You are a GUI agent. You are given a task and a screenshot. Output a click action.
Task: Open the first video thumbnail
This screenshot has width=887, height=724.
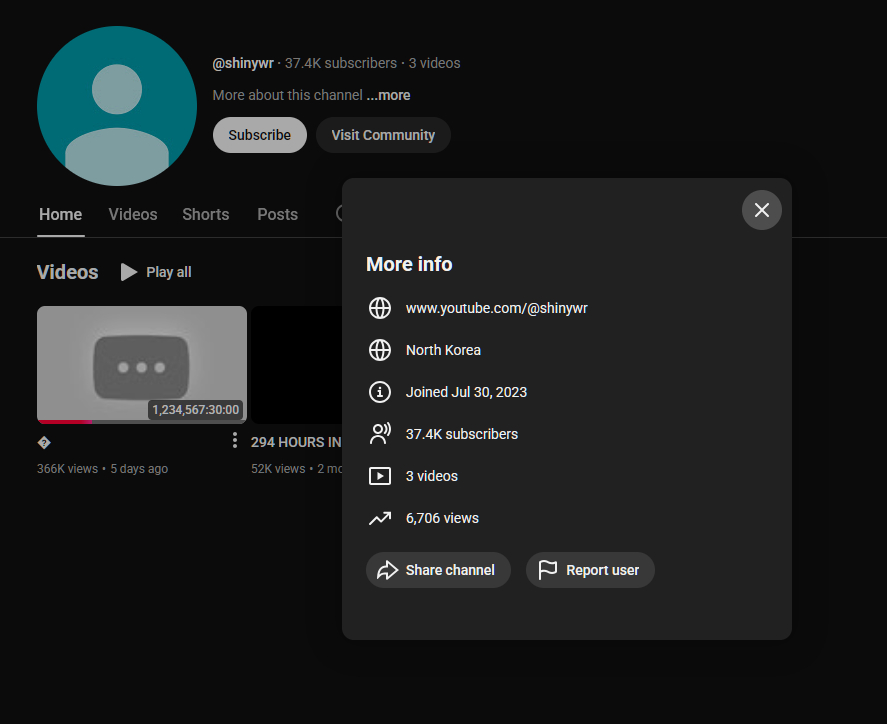142,364
